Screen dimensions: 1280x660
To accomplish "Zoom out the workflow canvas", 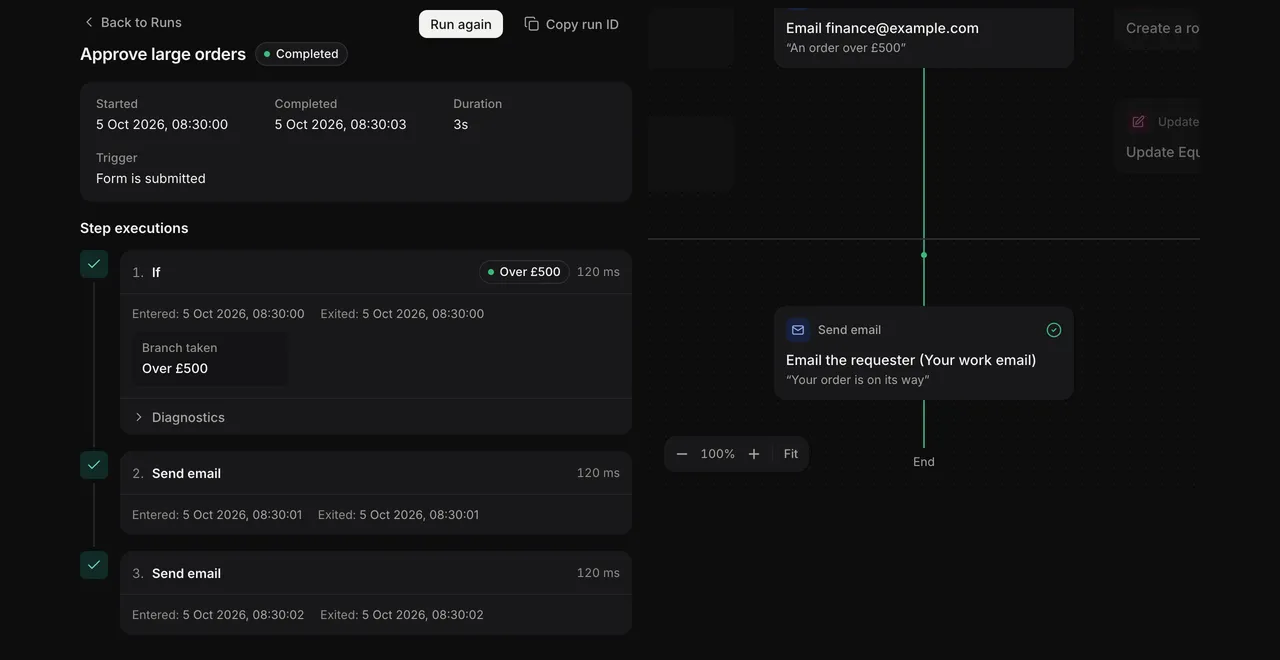I will (682, 454).
